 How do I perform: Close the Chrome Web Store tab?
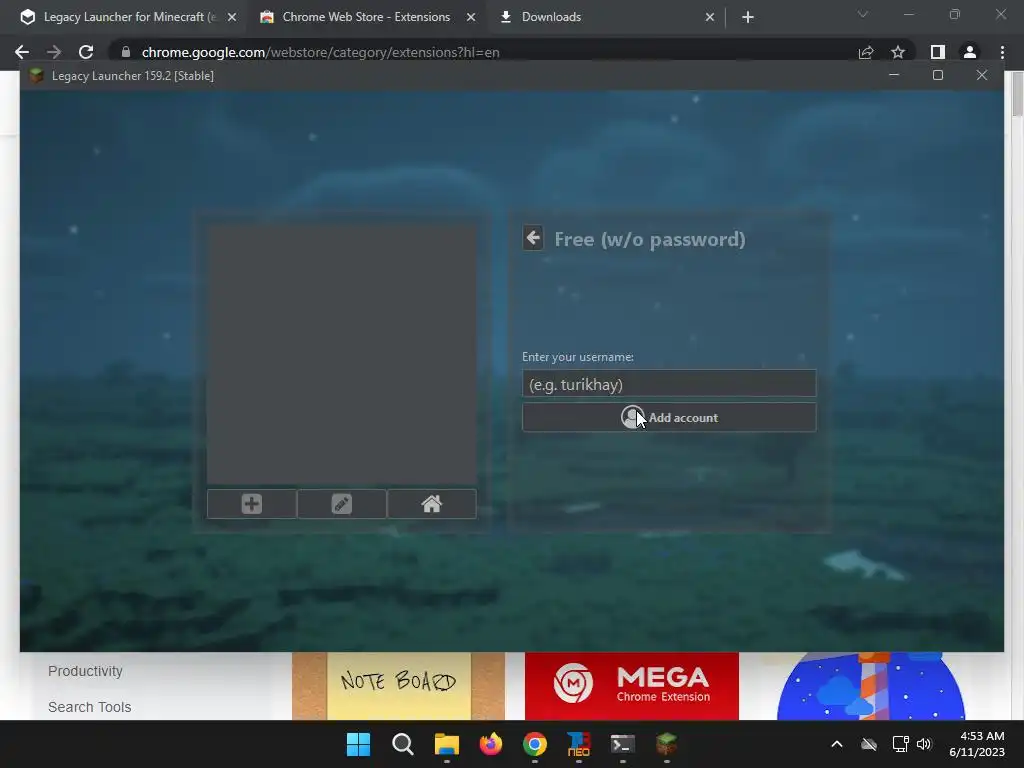tap(471, 17)
